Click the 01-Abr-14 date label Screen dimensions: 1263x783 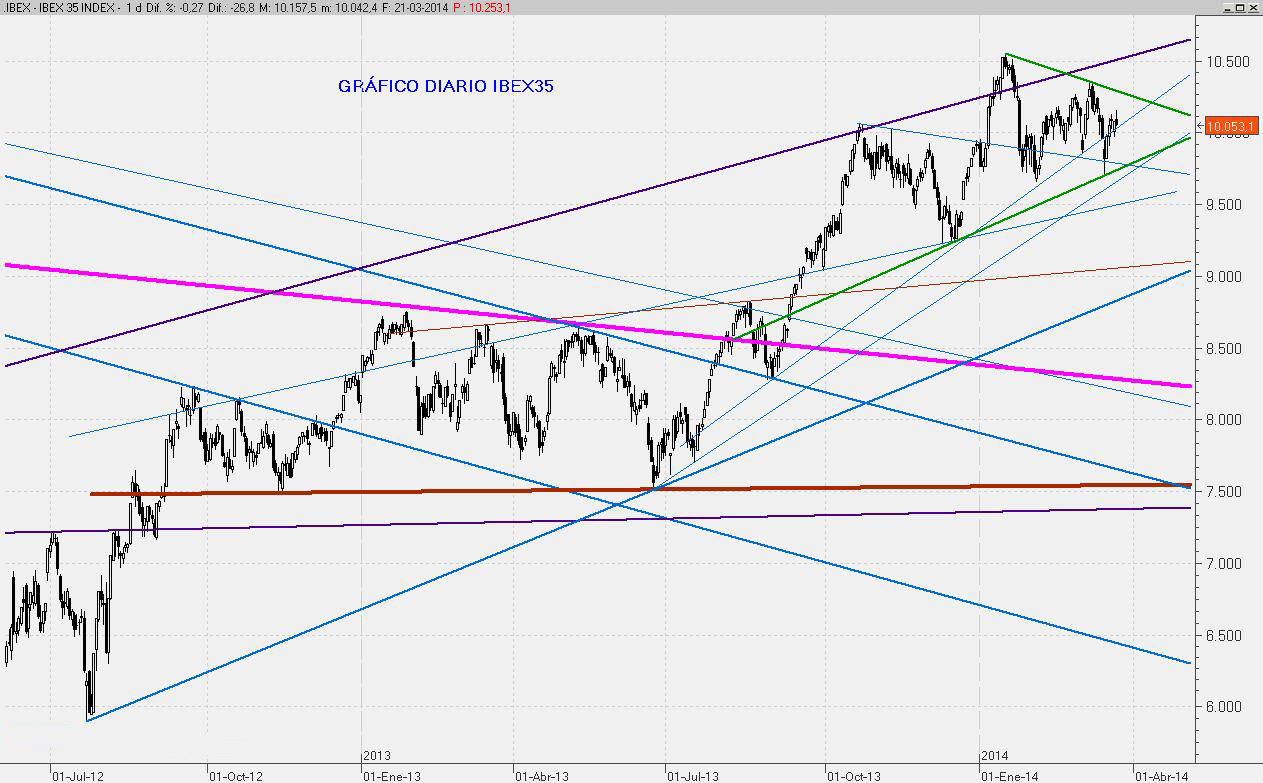pyautogui.click(x=1160, y=774)
